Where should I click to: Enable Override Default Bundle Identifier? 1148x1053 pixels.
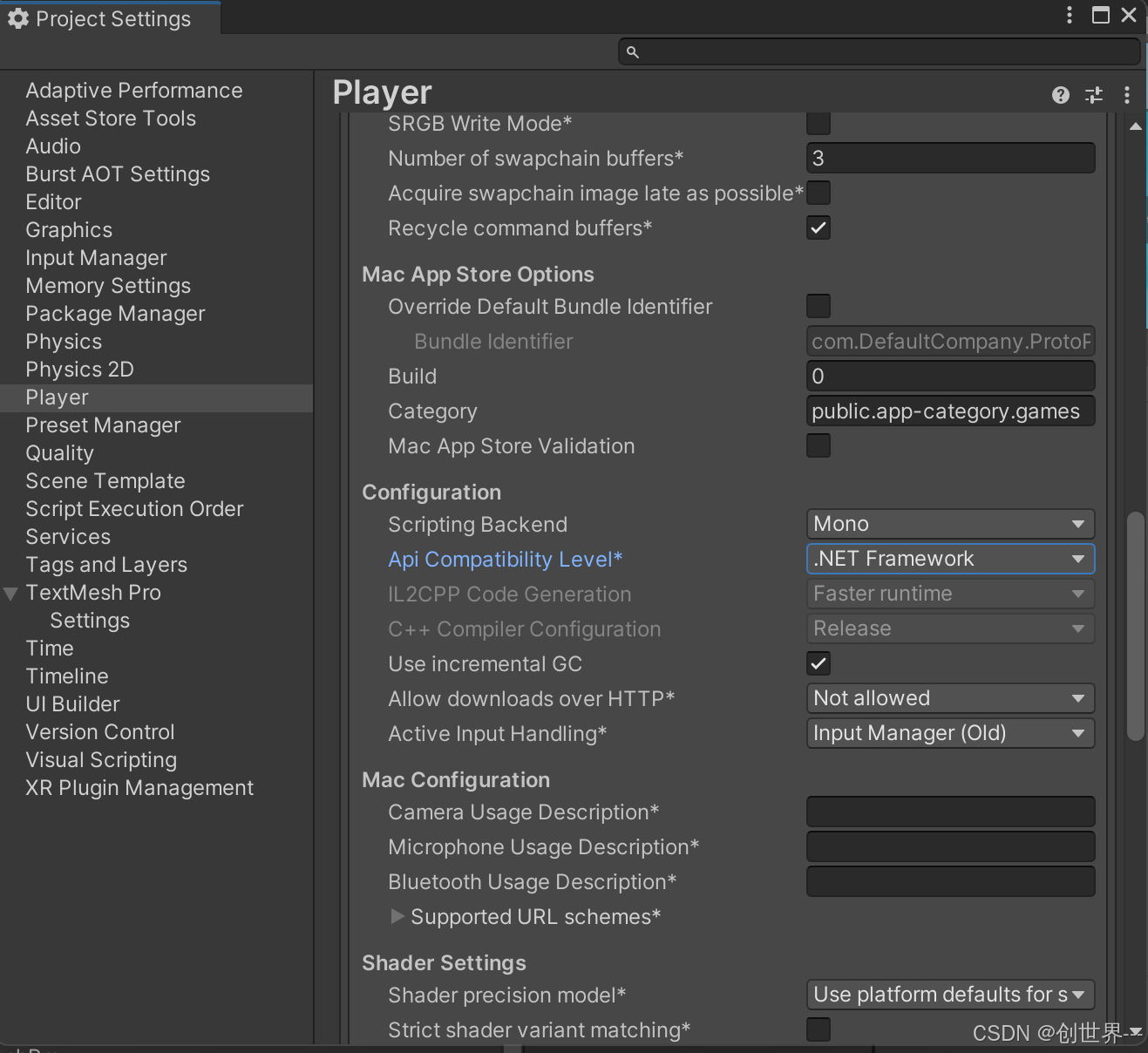(x=819, y=306)
